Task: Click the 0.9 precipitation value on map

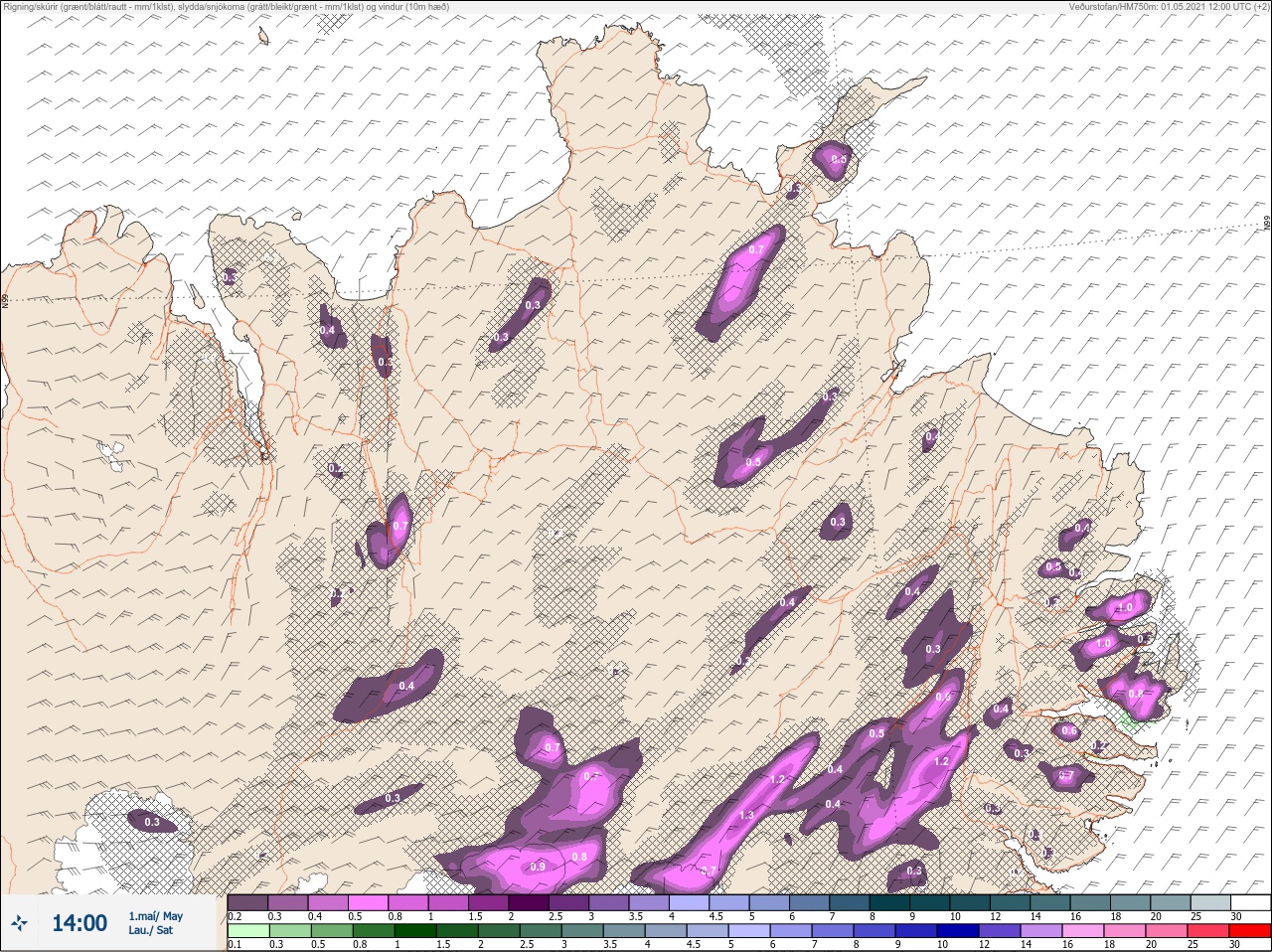Action: pyautogui.click(x=538, y=867)
